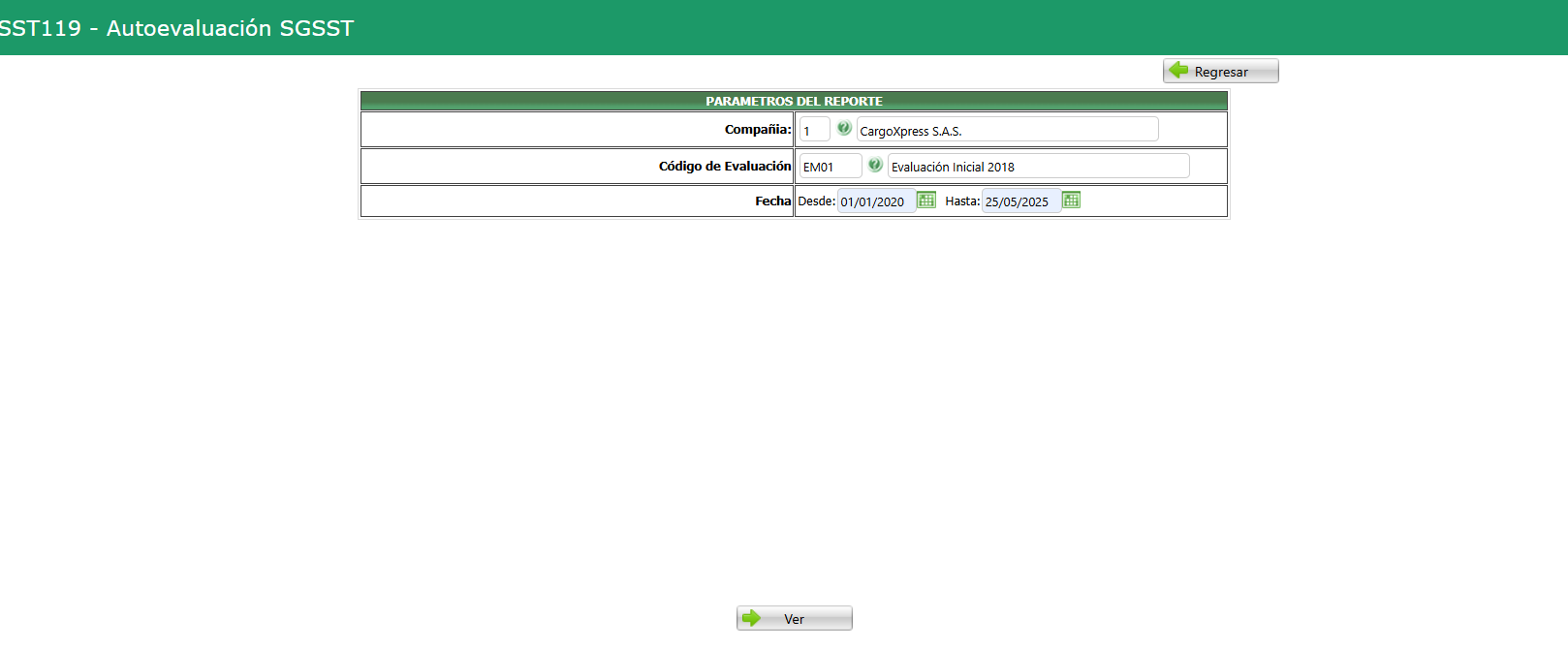
Task: Click the Regresar button
Action: click(1220, 71)
